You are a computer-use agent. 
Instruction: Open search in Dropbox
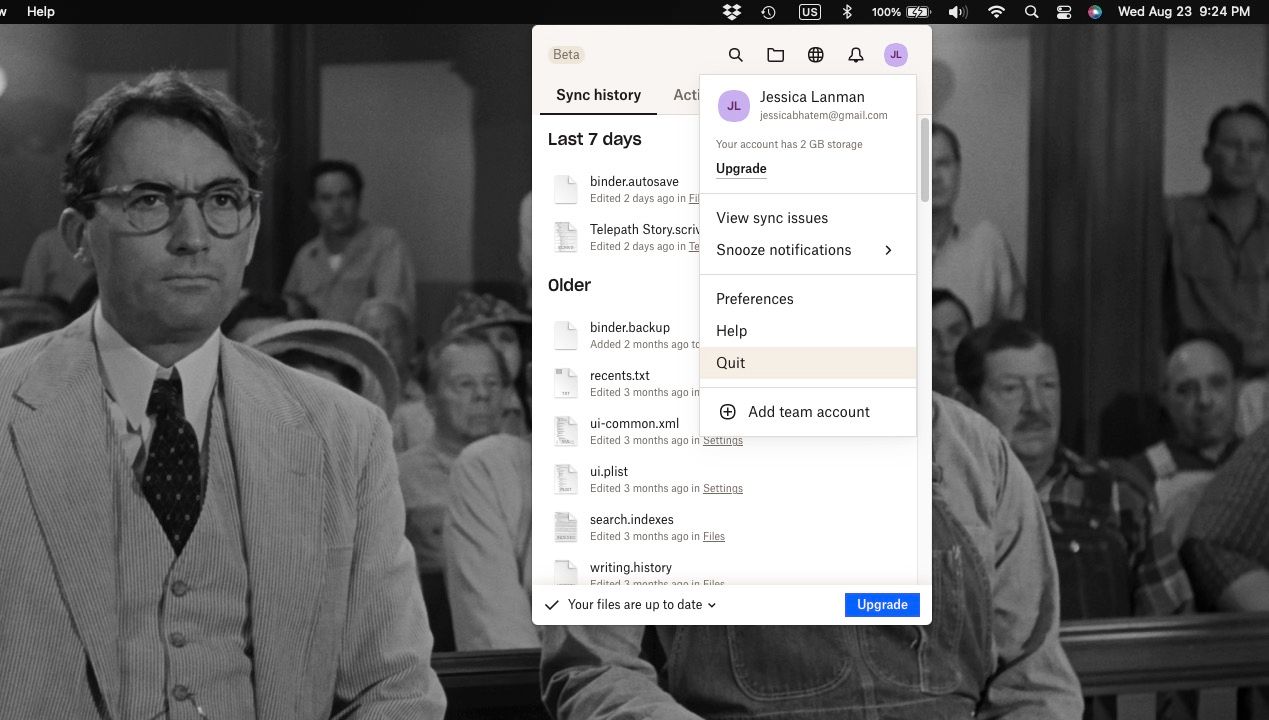(x=735, y=55)
